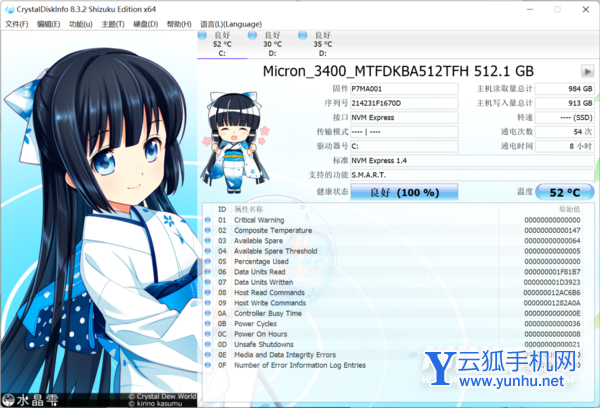Click the 属性名称 column header
The height and width of the screenshot is (408, 600).
click(x=248, y=209)
